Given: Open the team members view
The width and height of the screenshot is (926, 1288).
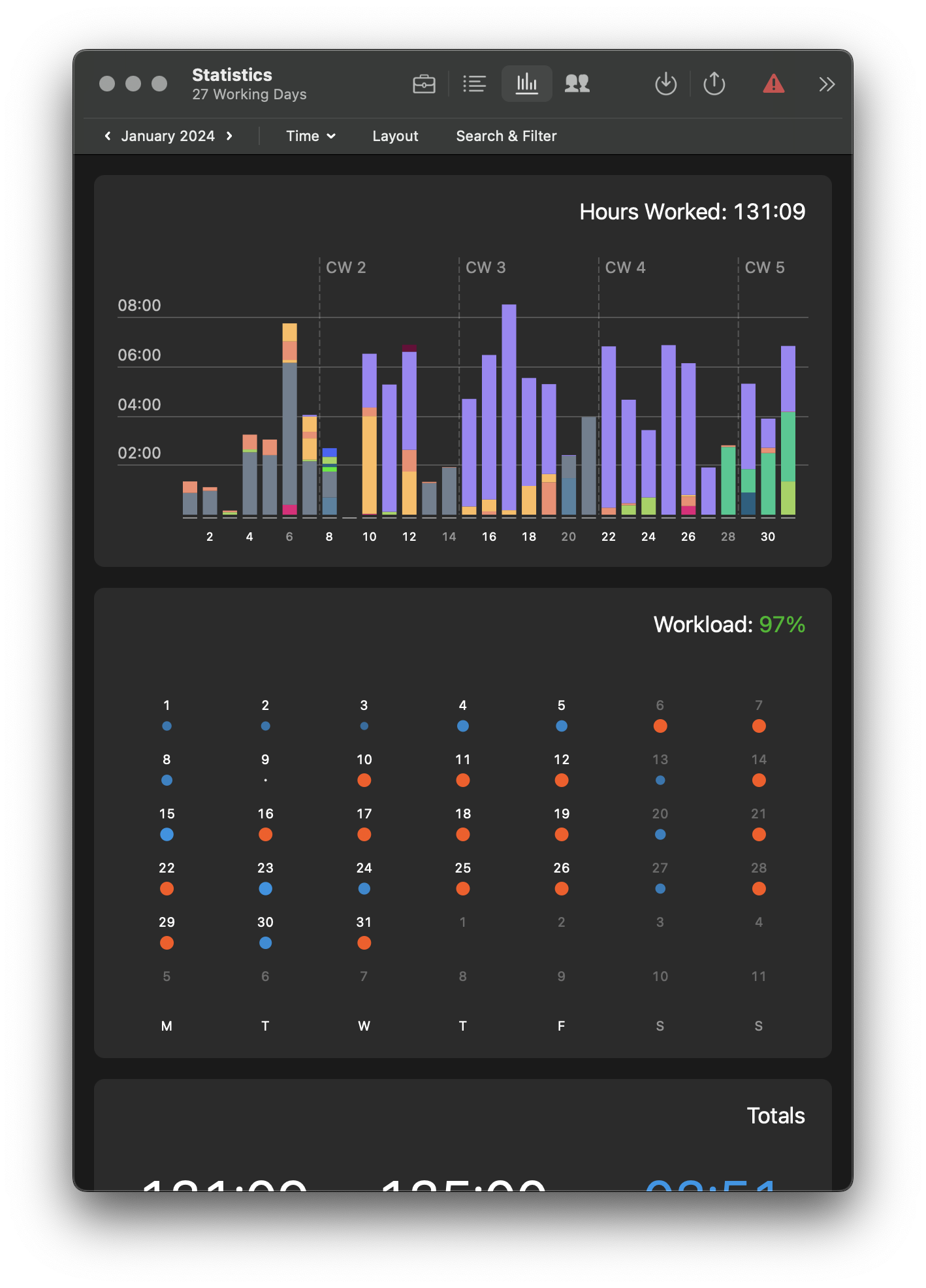Looking at the screenshot, I should pyautogui.click(x=577, y=84).
